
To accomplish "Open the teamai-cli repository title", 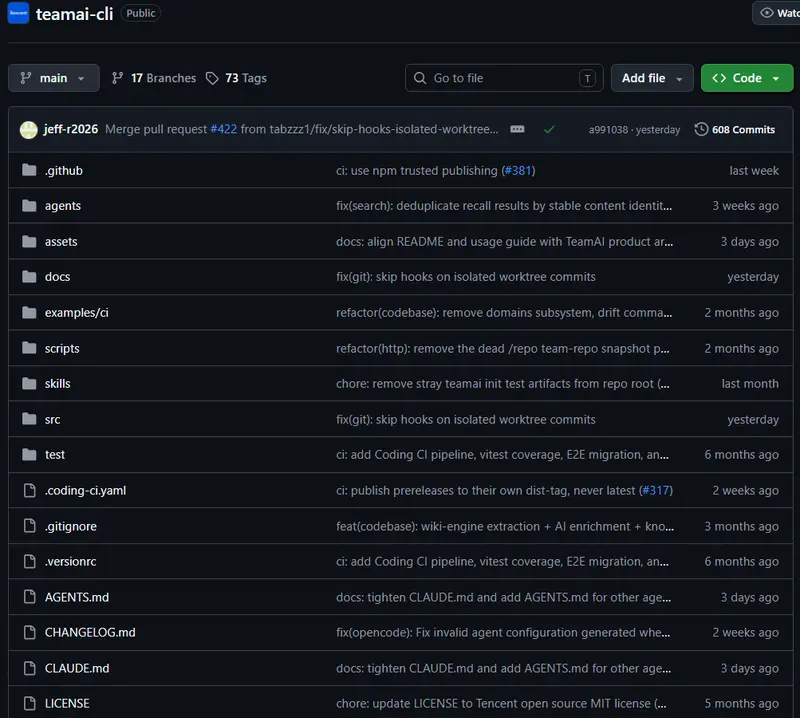I will [74, 14].
